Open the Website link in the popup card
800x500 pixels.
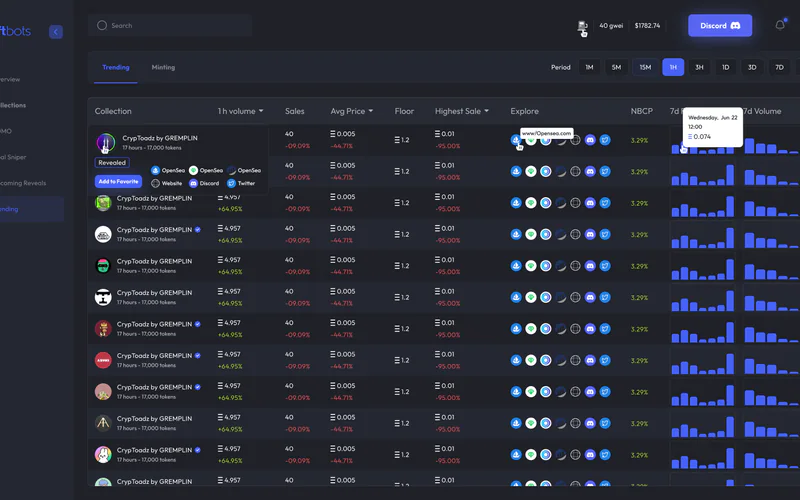point(167,183)
